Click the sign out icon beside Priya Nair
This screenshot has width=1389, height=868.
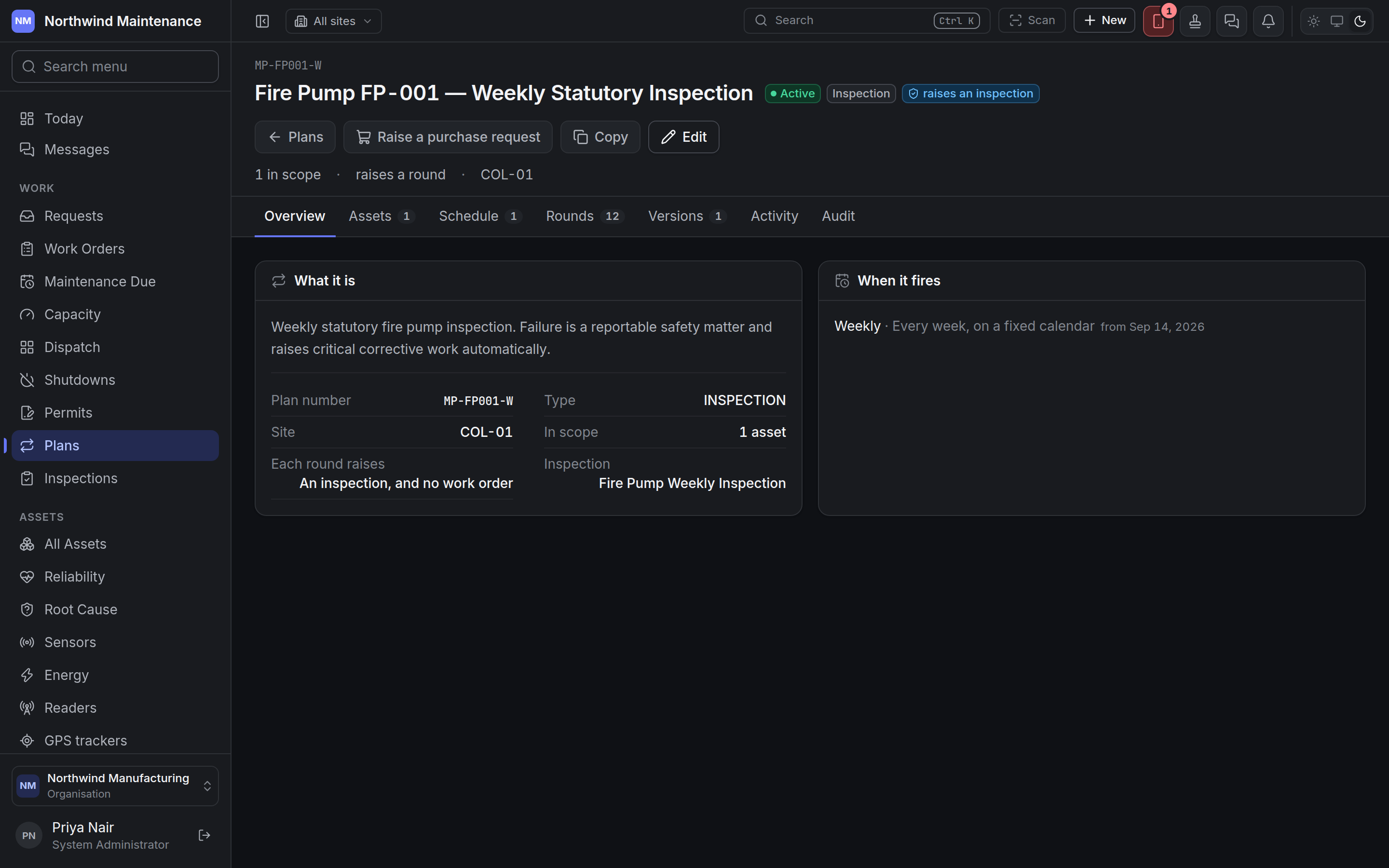[204, 835]
